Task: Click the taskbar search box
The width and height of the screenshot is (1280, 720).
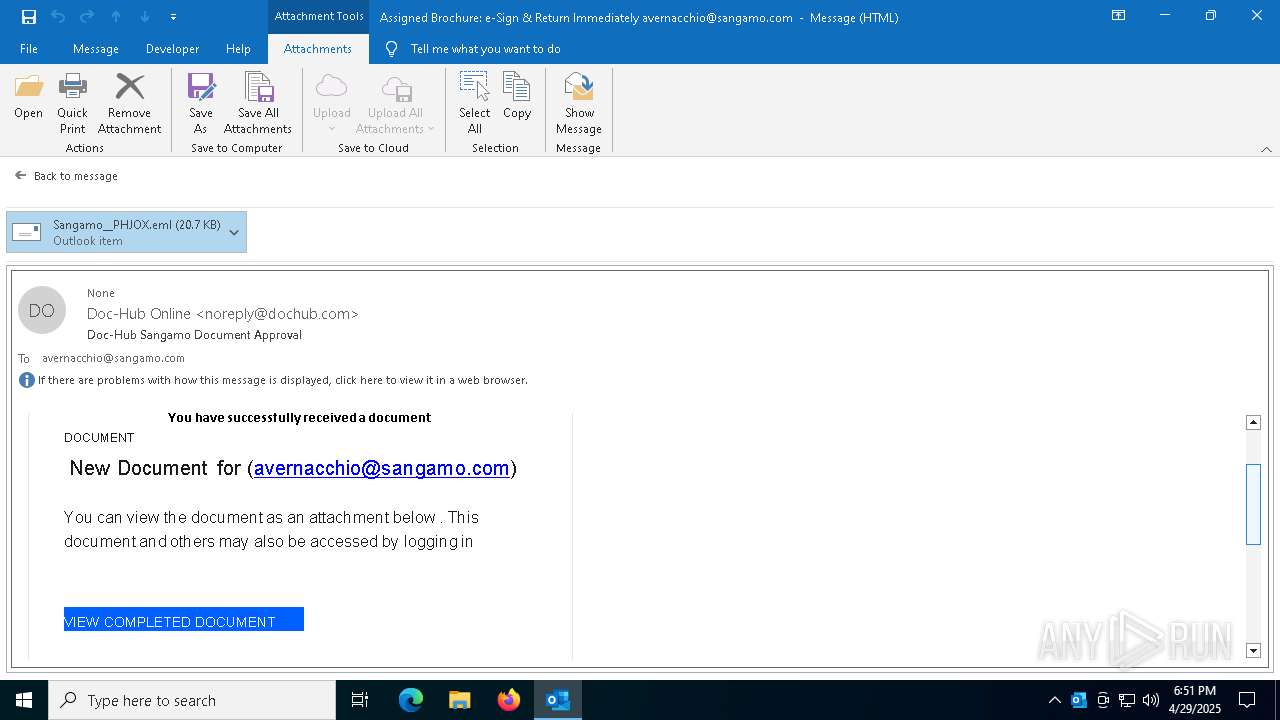Action: pos(192,700)
